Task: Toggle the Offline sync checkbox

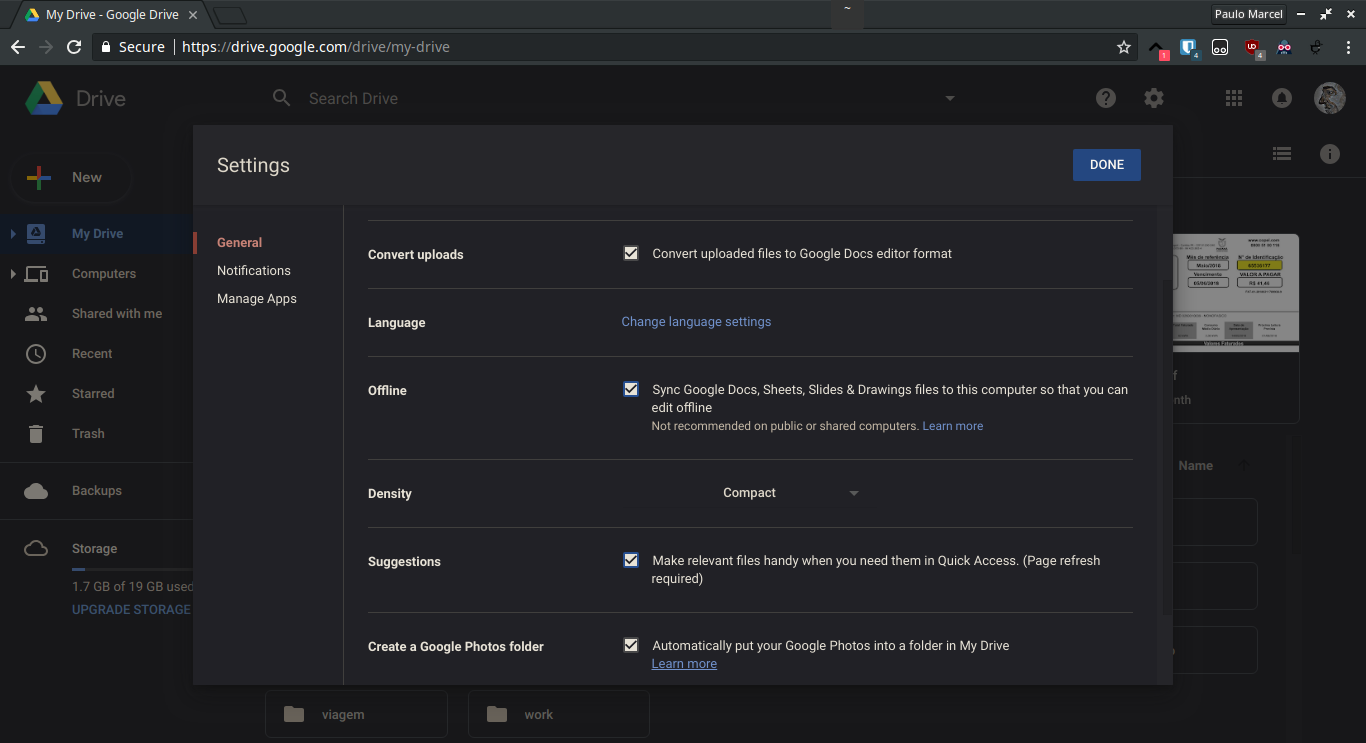Action: (631, 389)
